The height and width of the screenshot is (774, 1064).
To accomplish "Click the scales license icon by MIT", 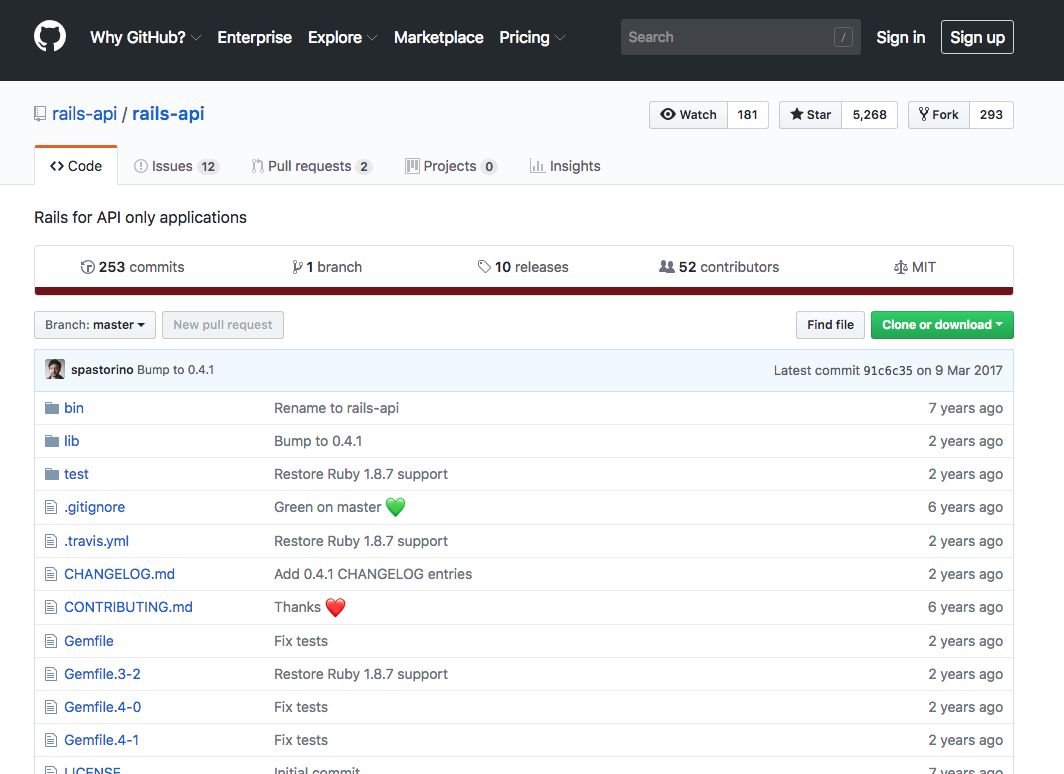I will click(x=900, y=267).
